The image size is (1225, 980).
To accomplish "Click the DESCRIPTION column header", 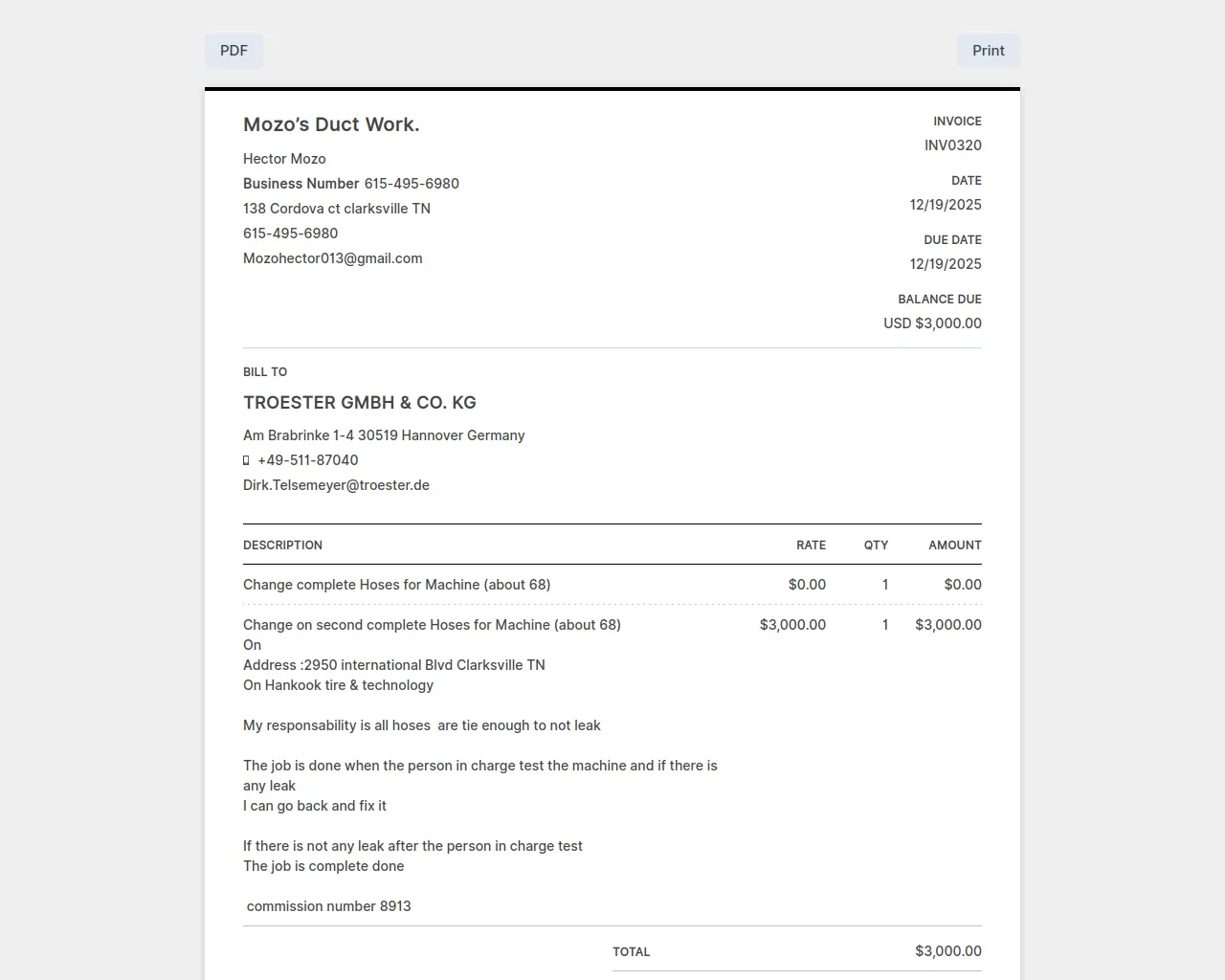I will pos(282,546).
